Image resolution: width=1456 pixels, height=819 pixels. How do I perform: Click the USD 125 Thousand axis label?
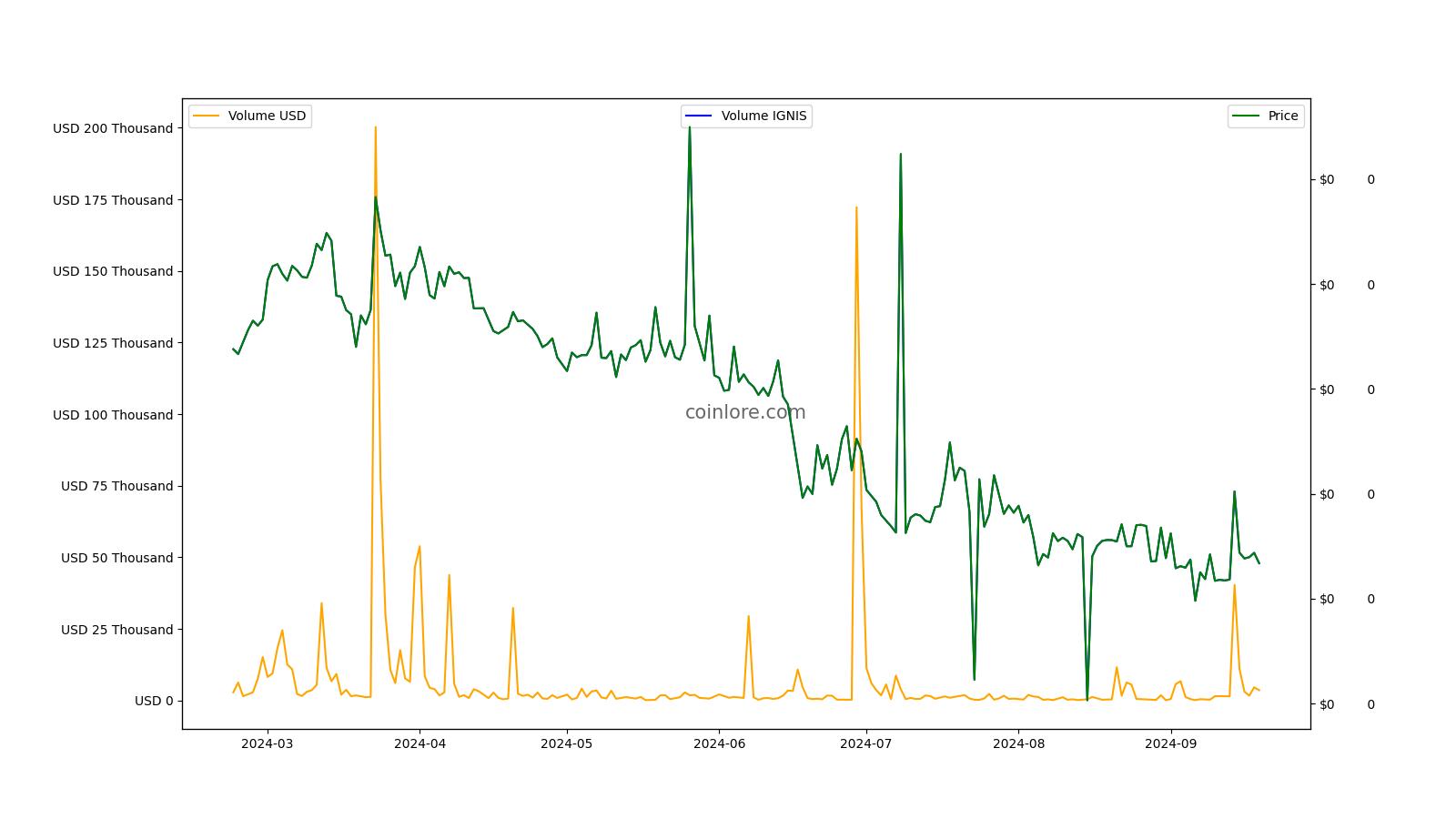pyautogui.click(x=113, y=343)
